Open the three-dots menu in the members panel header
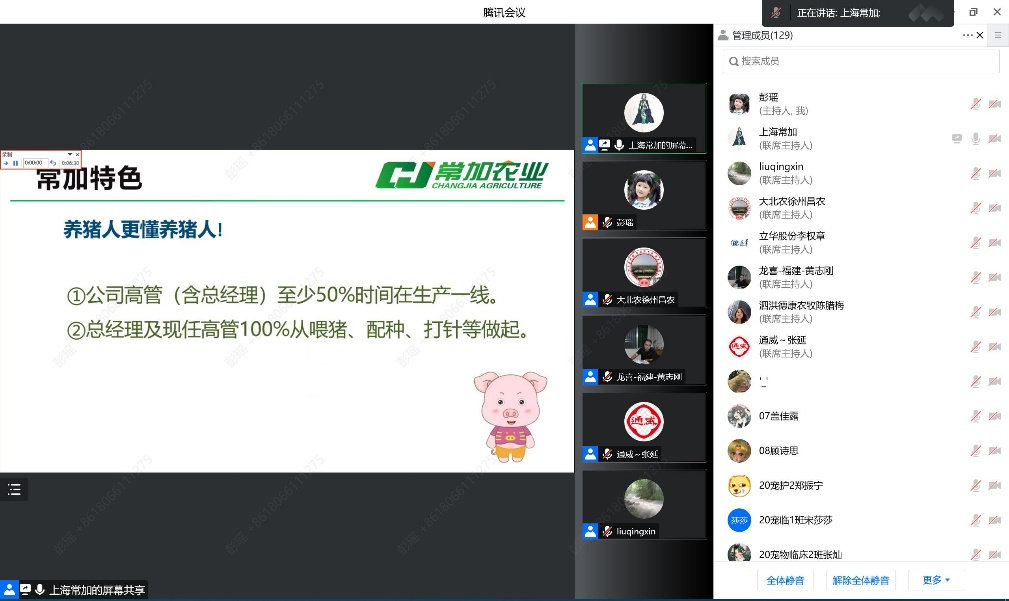This screenshot has width=1009, height=601. [967, 35]
